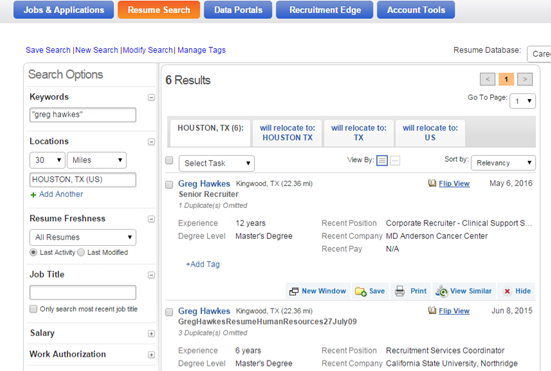Click the Save folder icon

click(x=361, y=291)
